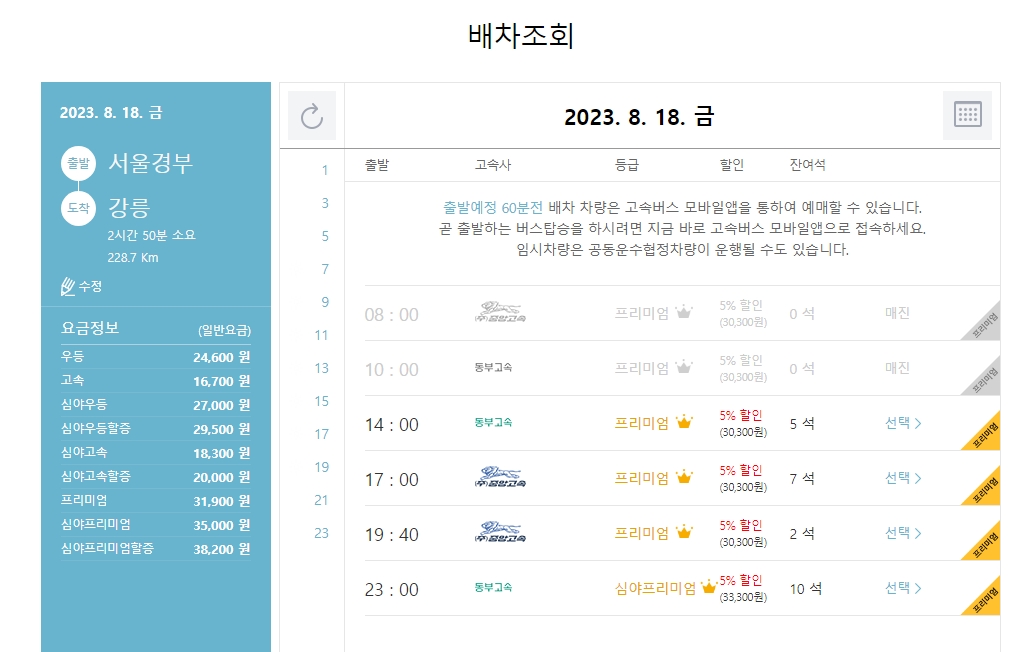Click the 우등 24,600 원 fare row
The width and height of the screenshot is (1028, 652).
[x=155, y=357]
